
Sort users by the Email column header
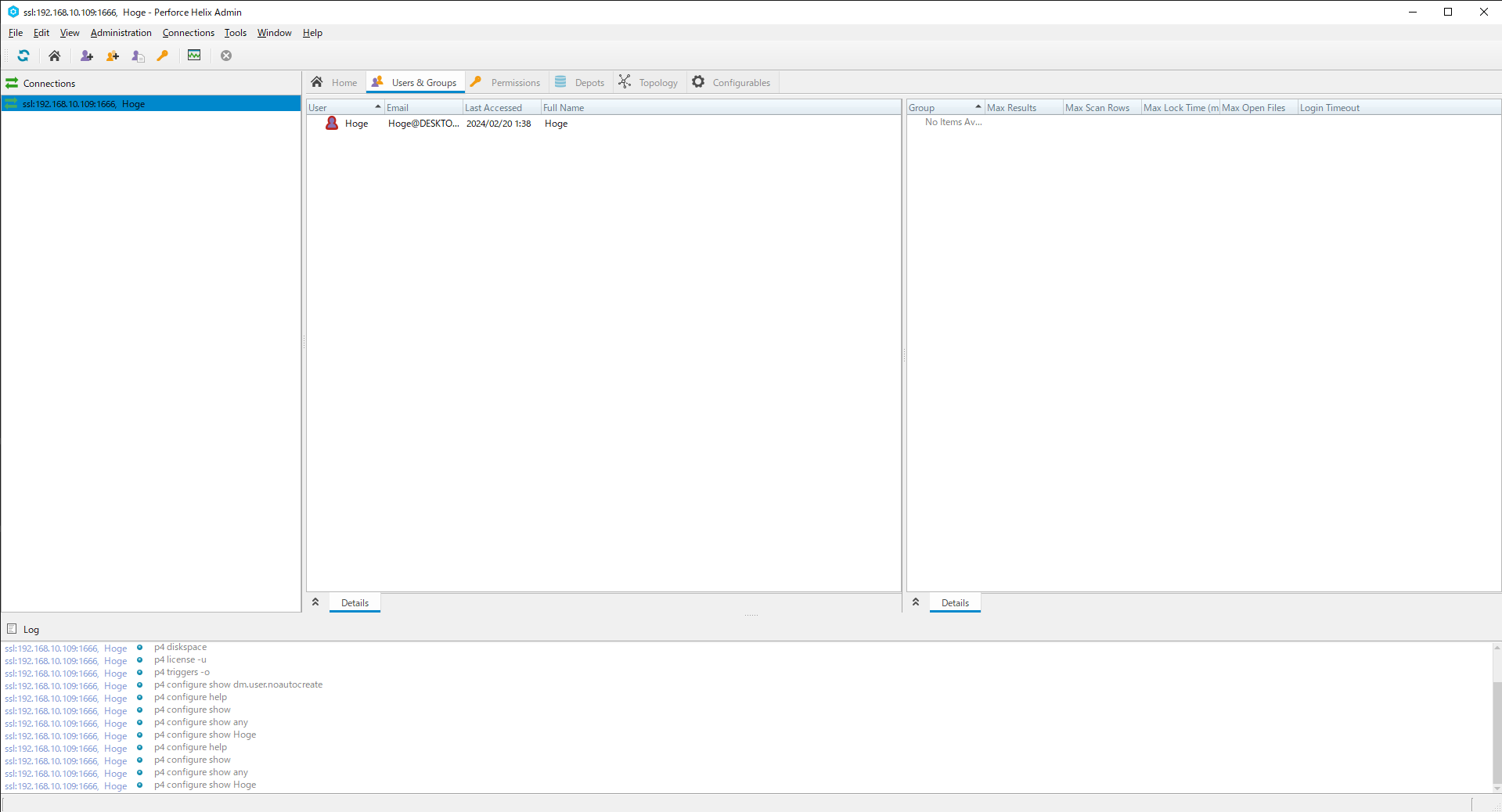(x=423, y=107)
